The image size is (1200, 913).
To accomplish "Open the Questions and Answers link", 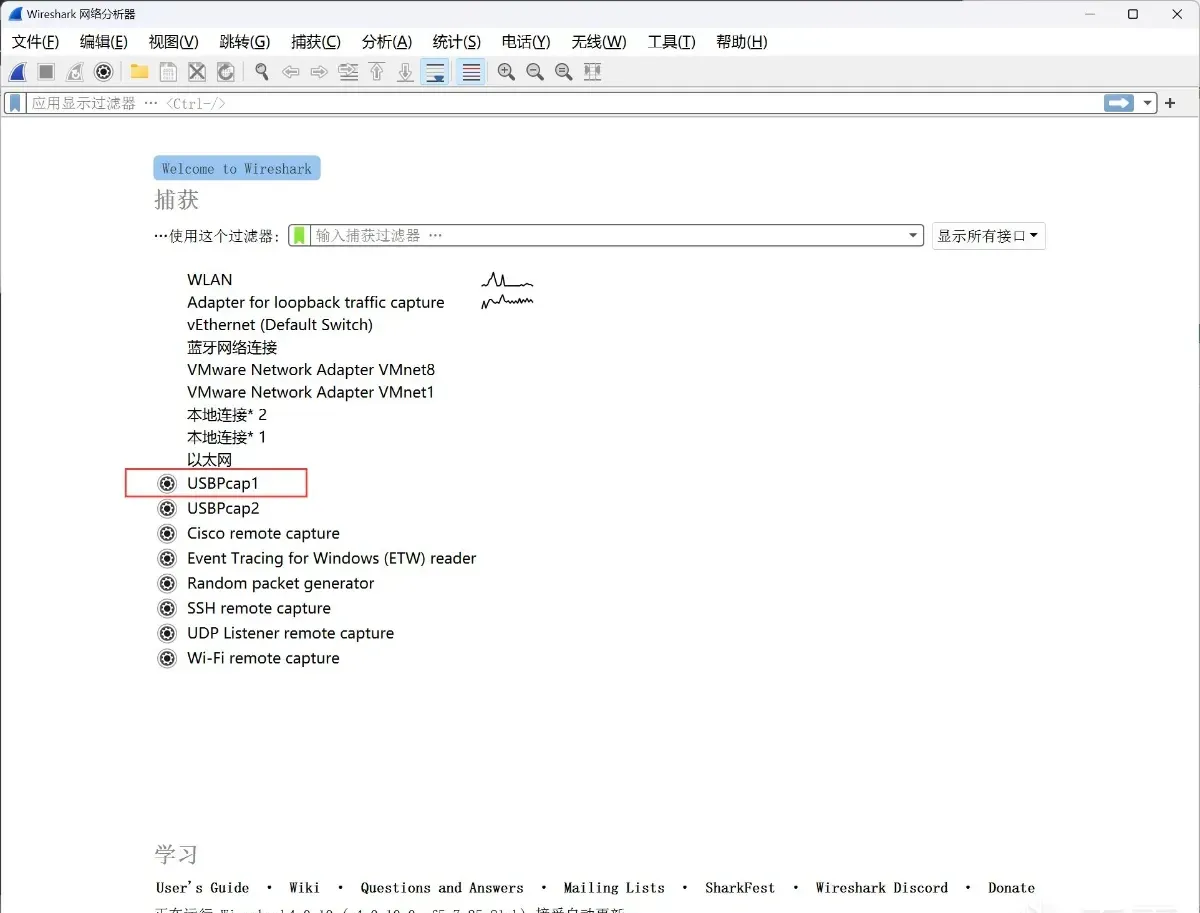I will (x=442, y=888).
